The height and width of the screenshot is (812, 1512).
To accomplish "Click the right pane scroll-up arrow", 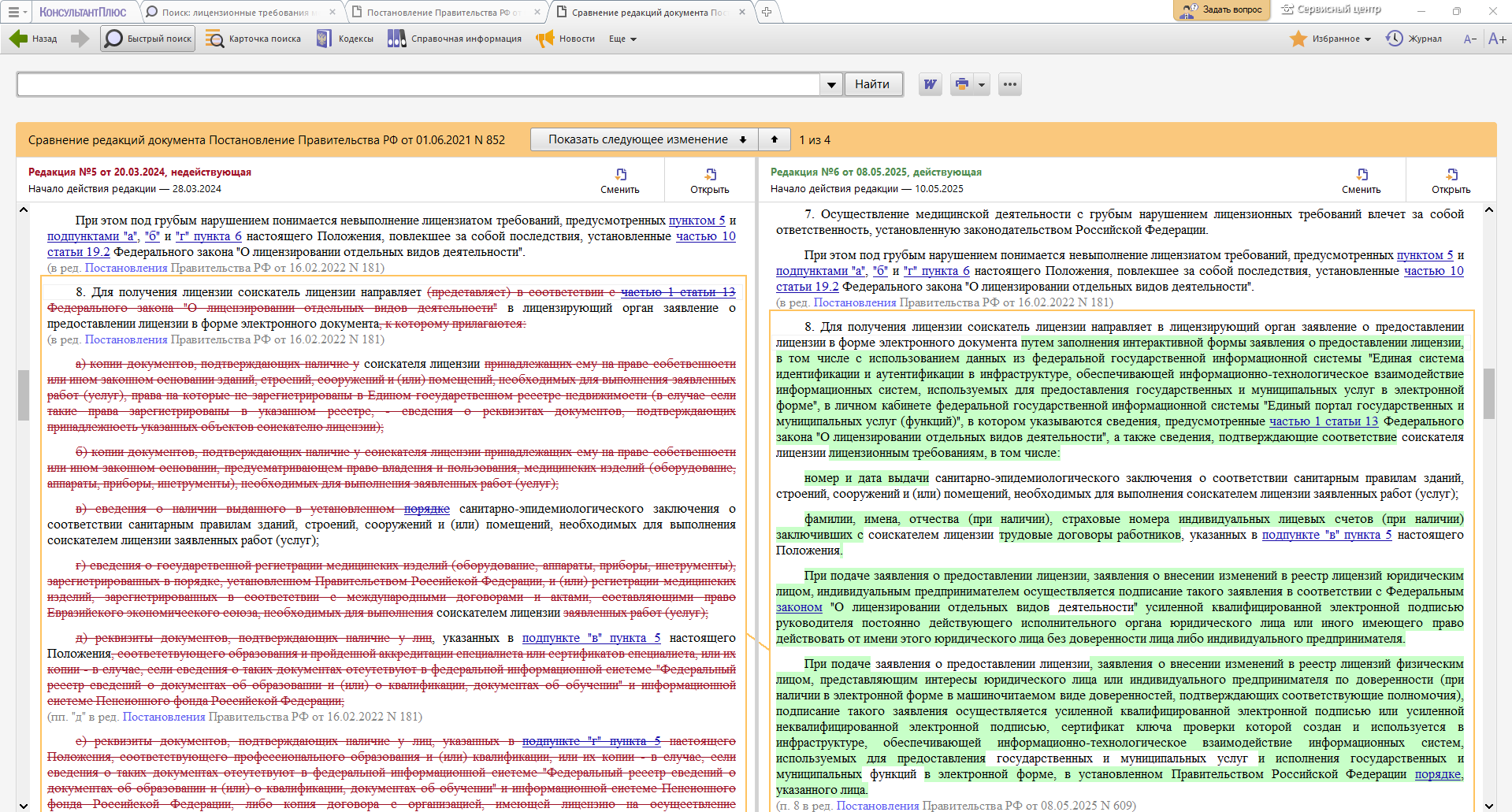I will click(x=1489, y=209).
